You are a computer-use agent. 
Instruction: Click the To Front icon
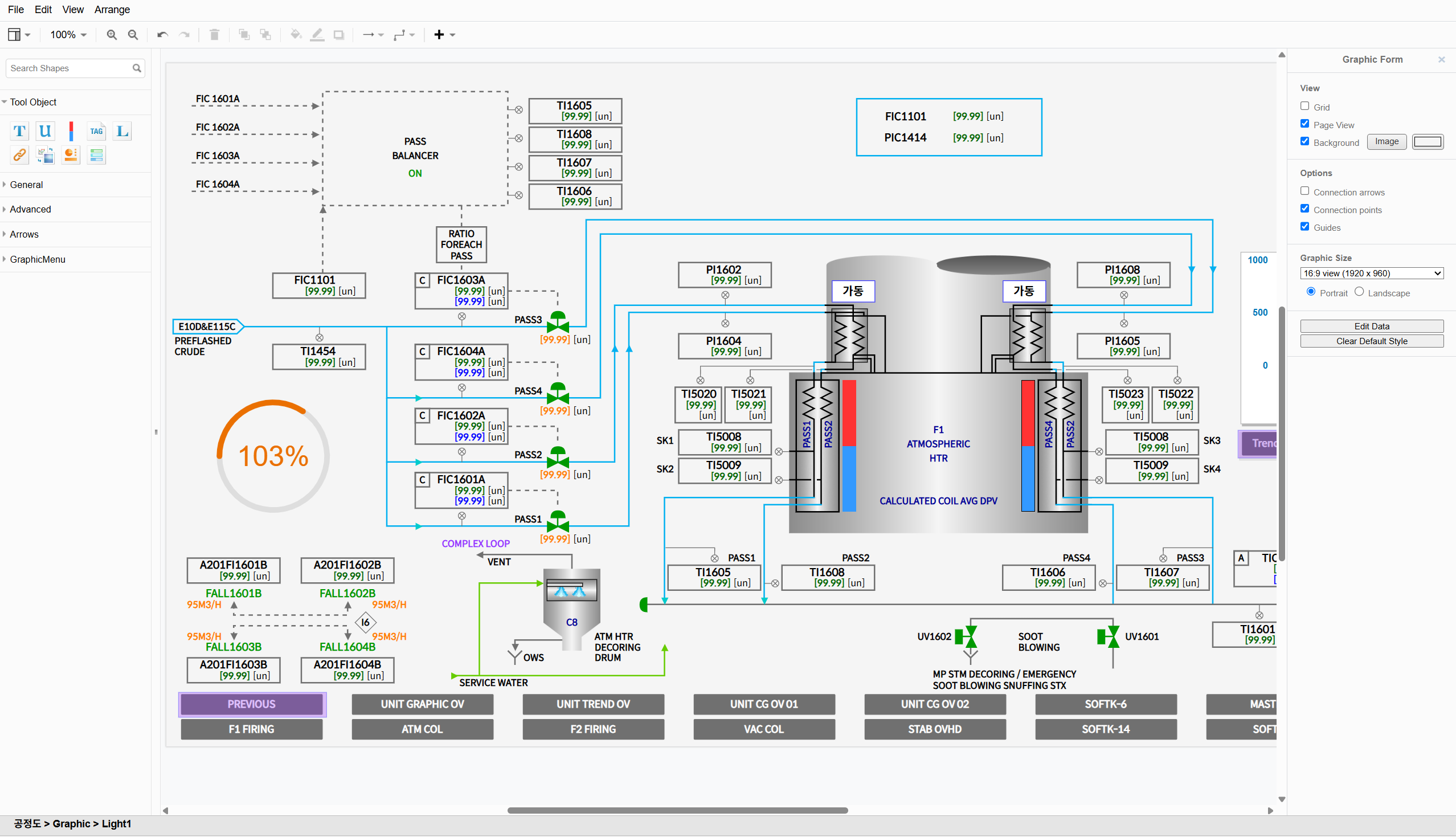(x=244, y=35)
